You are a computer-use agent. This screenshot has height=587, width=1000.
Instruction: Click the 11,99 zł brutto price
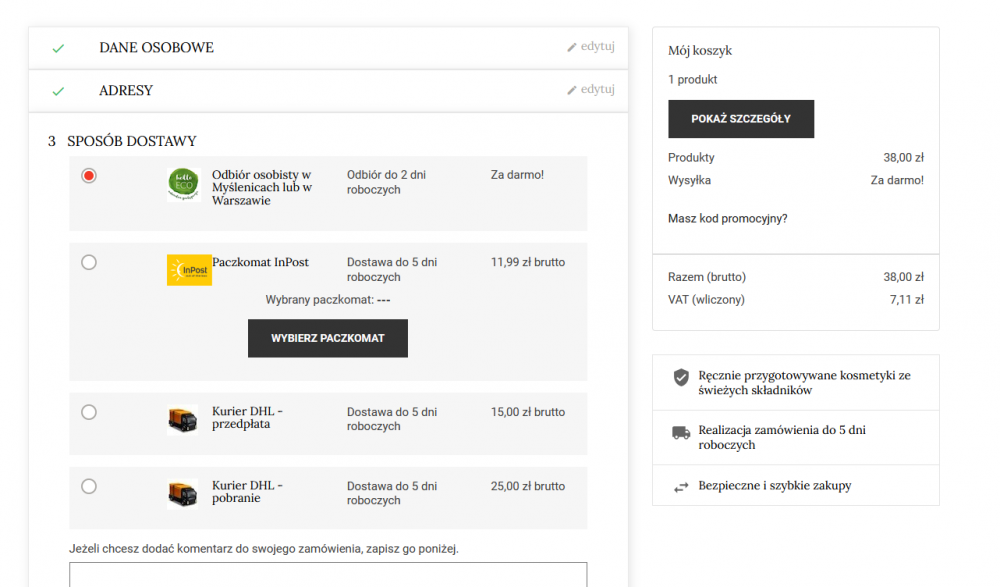click(x=527, y=262)
